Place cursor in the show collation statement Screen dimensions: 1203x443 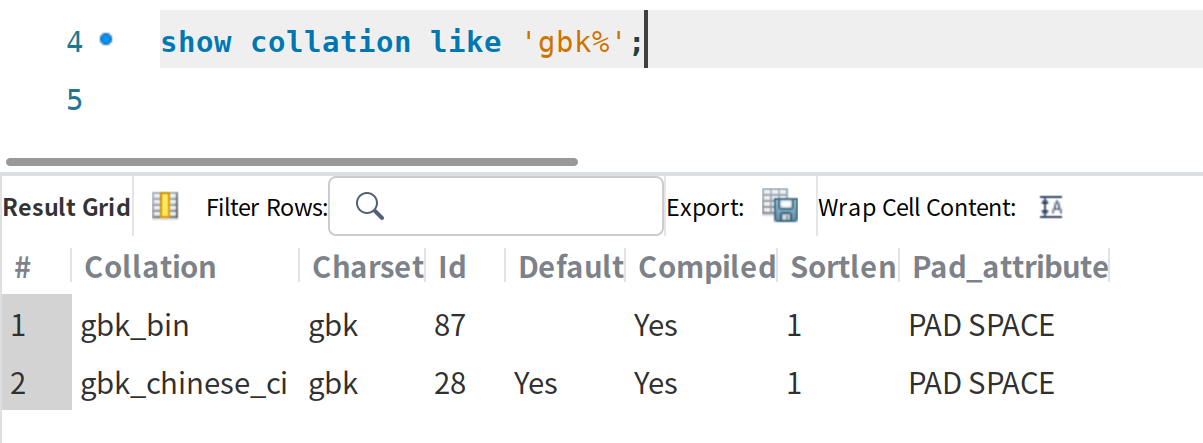(400, 42)
